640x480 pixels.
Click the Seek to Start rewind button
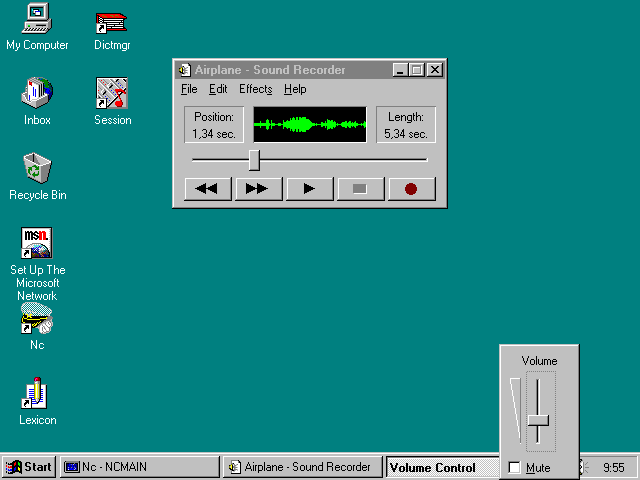207,188
